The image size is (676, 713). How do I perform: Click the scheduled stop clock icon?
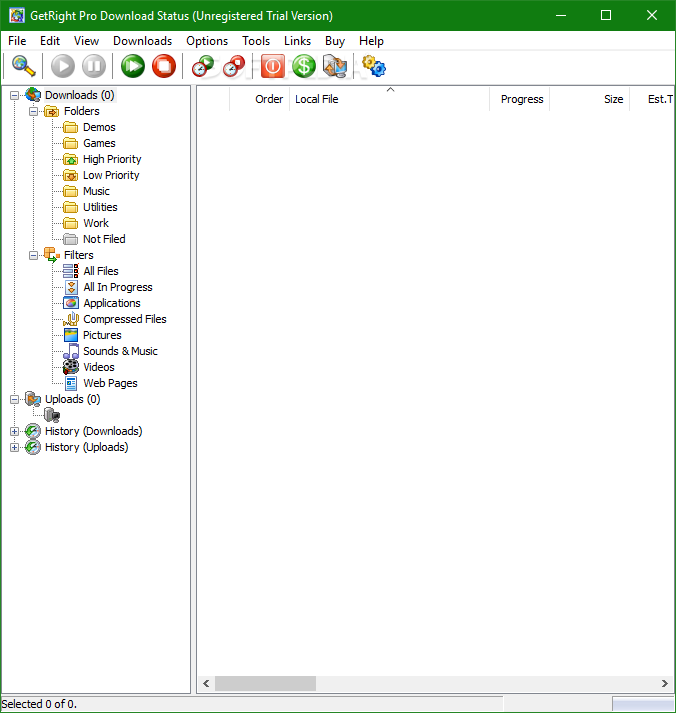coord(234,66)
